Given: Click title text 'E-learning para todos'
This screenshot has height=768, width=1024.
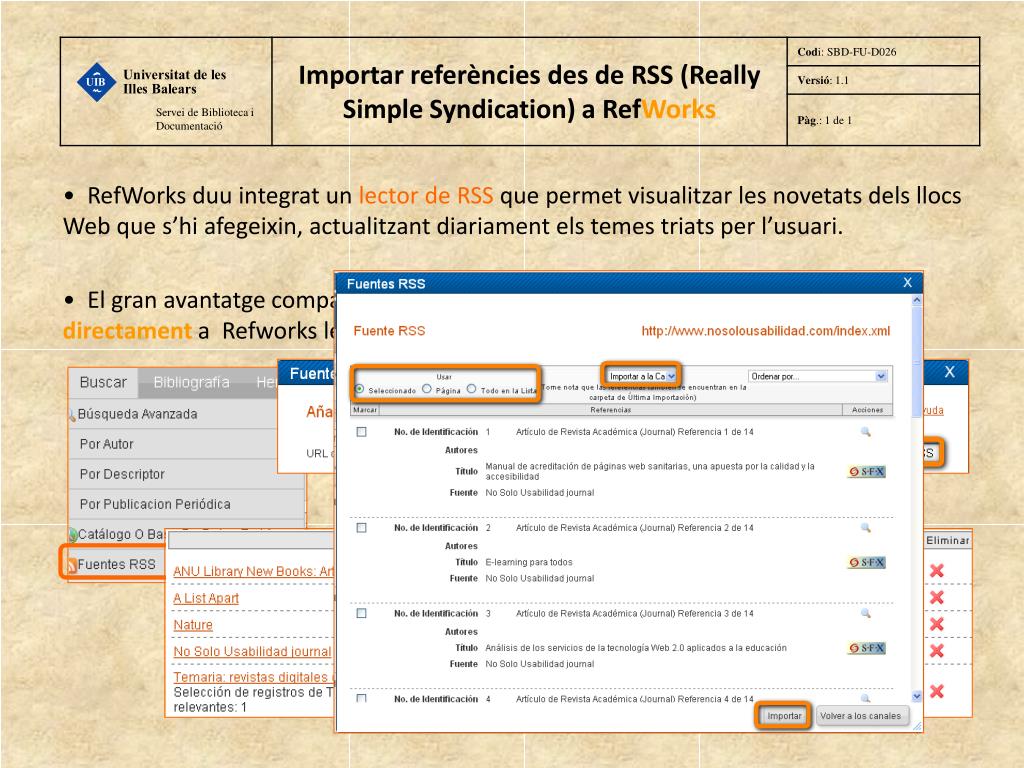Looking at the screenshot, I should coord(529,562).
